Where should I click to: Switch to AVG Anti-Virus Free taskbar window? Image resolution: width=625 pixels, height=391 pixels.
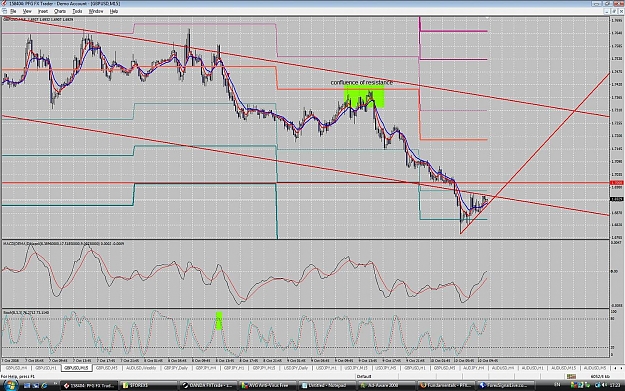pos(267,385)
